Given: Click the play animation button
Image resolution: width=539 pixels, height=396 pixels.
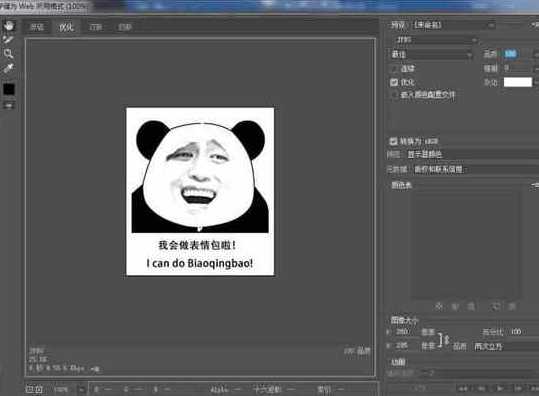Looking at the screenshot, I should 500,389.
